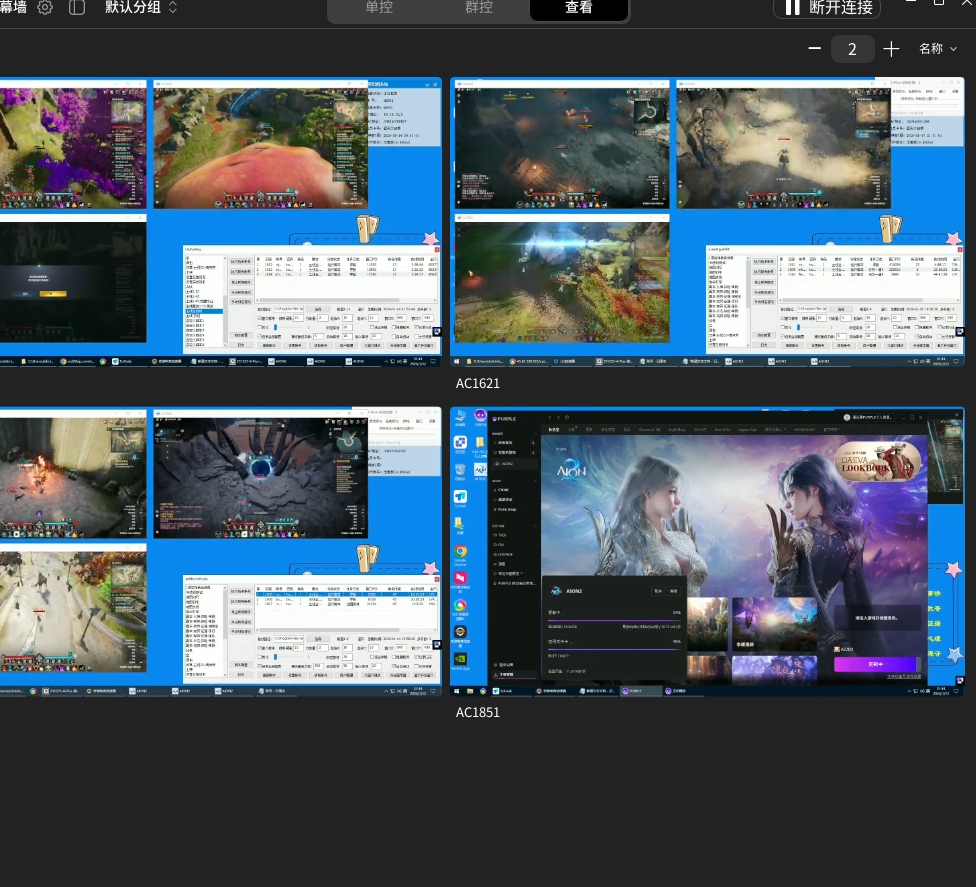This screenshot has width=976, height=887.
Task: Click the column count field showing 2
Action: (x=852, y=49)
